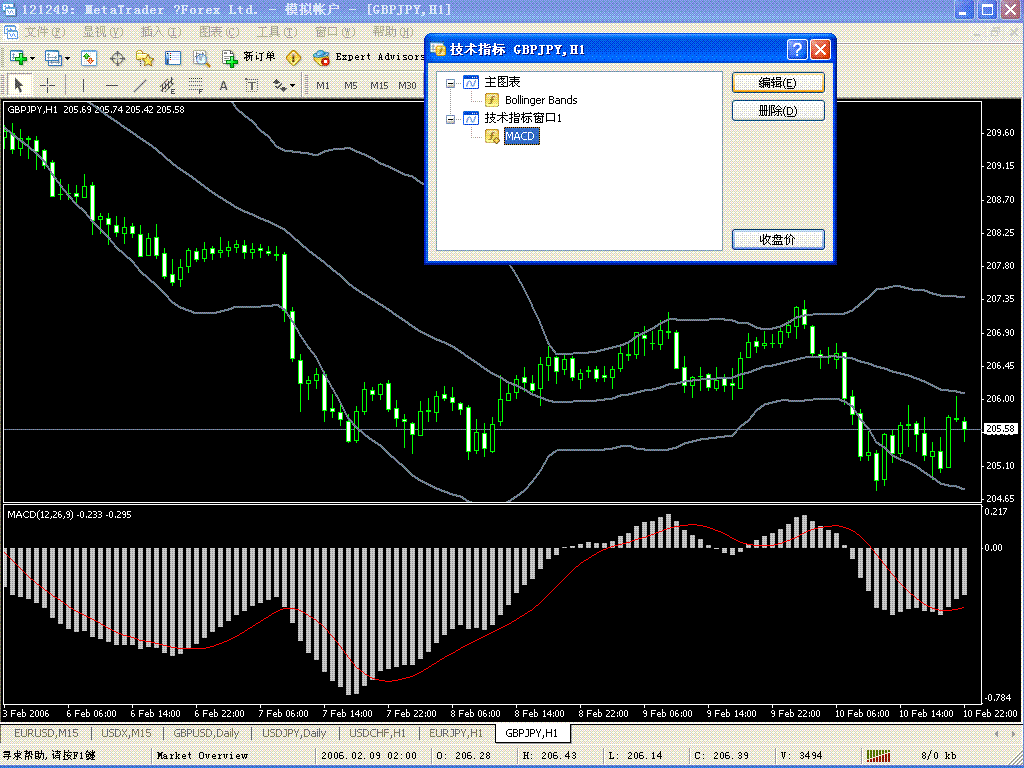Open the 帮助(H) menu

(x=393, y=31)
